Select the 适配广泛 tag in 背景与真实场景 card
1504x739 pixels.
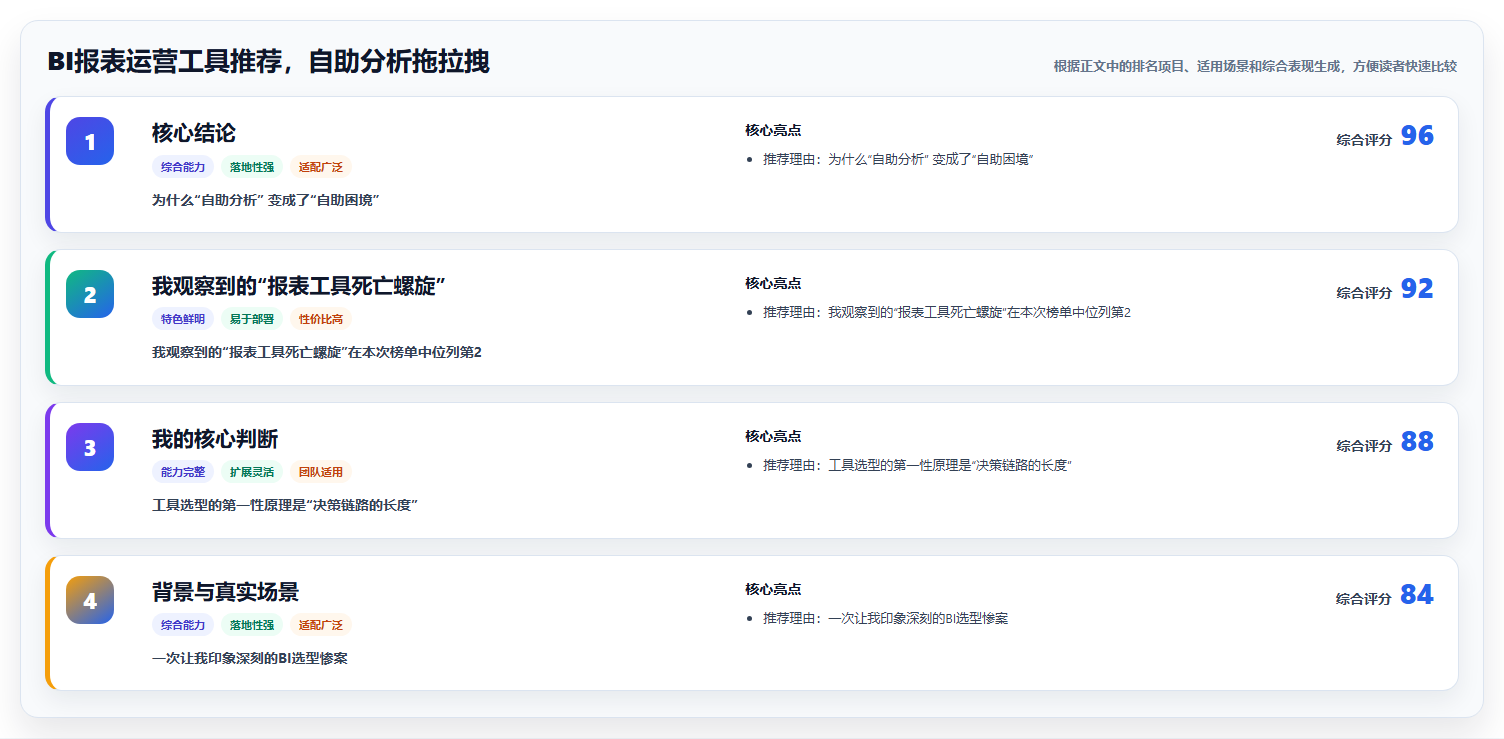pyautogui.click(x=321, y=625)
